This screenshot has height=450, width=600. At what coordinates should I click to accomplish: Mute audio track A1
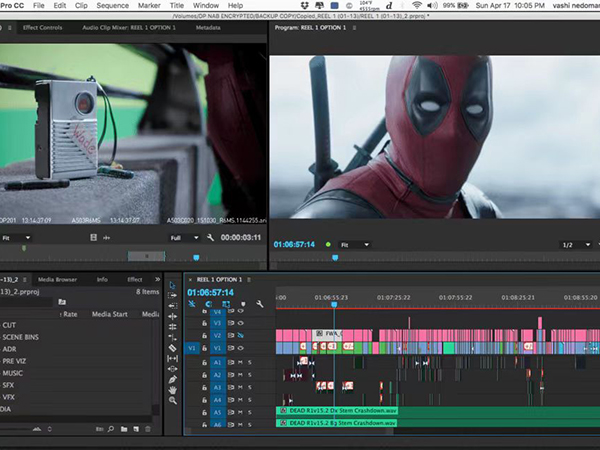click(x=241, y=362)
